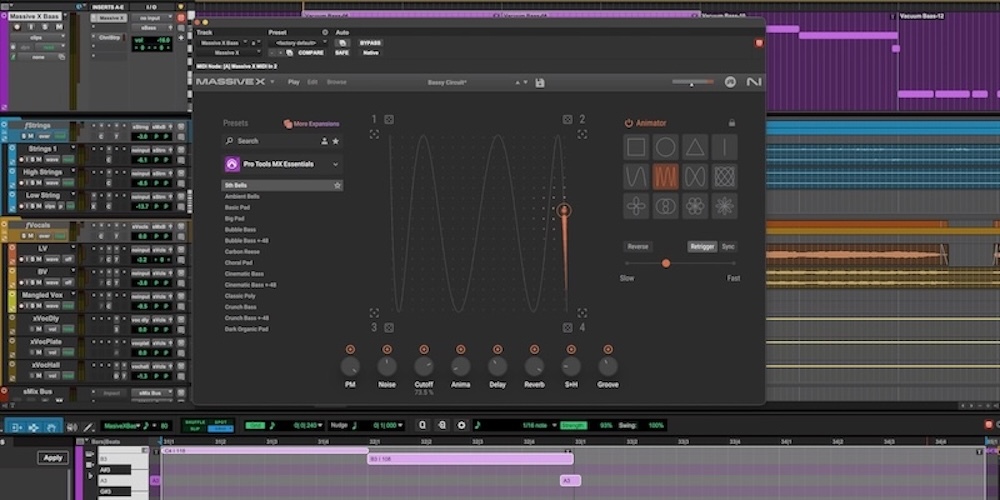The image size is (1000, 500).
Task: Select the vertical line Animator shape
Action: 724,147
